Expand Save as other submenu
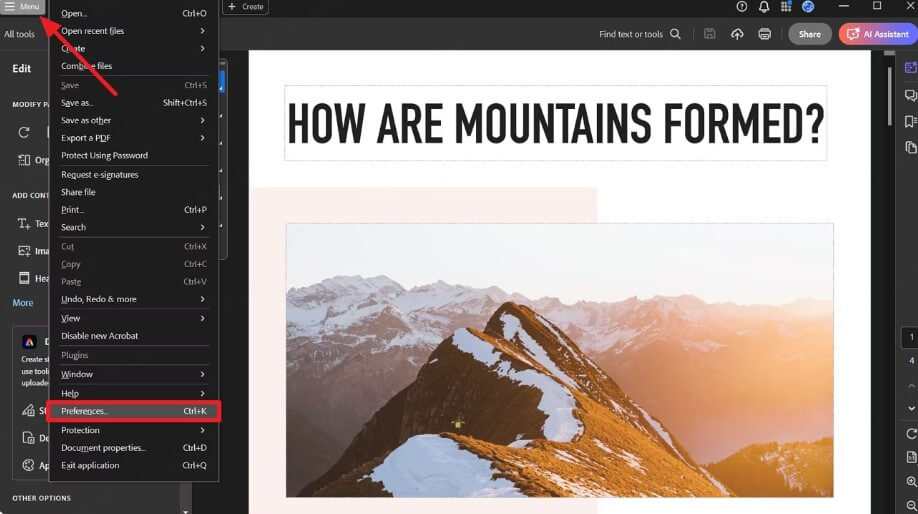The height and width of the screenshot is (514, 918). point(133,120)
